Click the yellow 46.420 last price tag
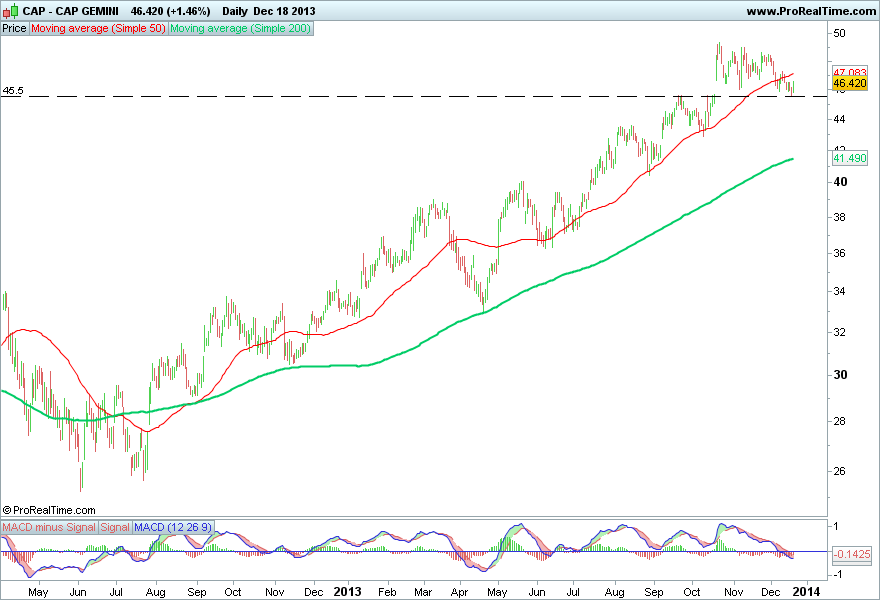Viewport: 880px width, 600px height. [x=850, y=84]
